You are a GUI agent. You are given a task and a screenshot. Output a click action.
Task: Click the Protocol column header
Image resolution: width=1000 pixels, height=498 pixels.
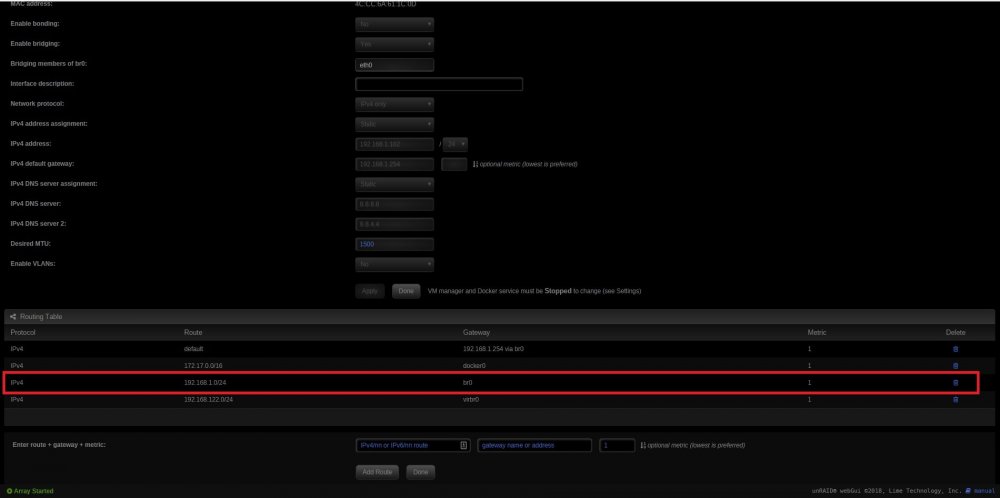[x=23, y=333]
